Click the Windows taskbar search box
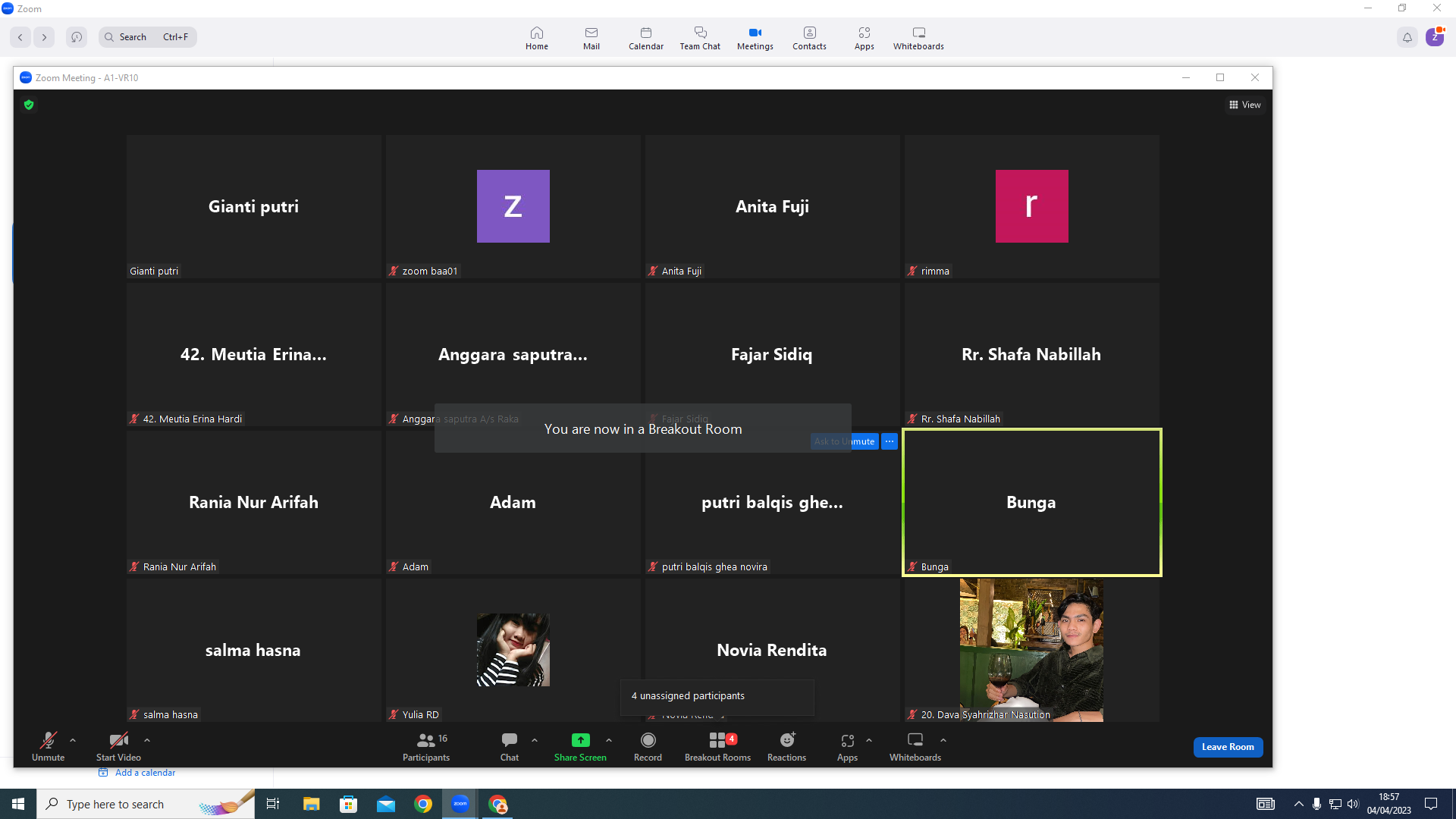Image resolution: width=1456 pixels, height=819 pixels. pos(146,804)
